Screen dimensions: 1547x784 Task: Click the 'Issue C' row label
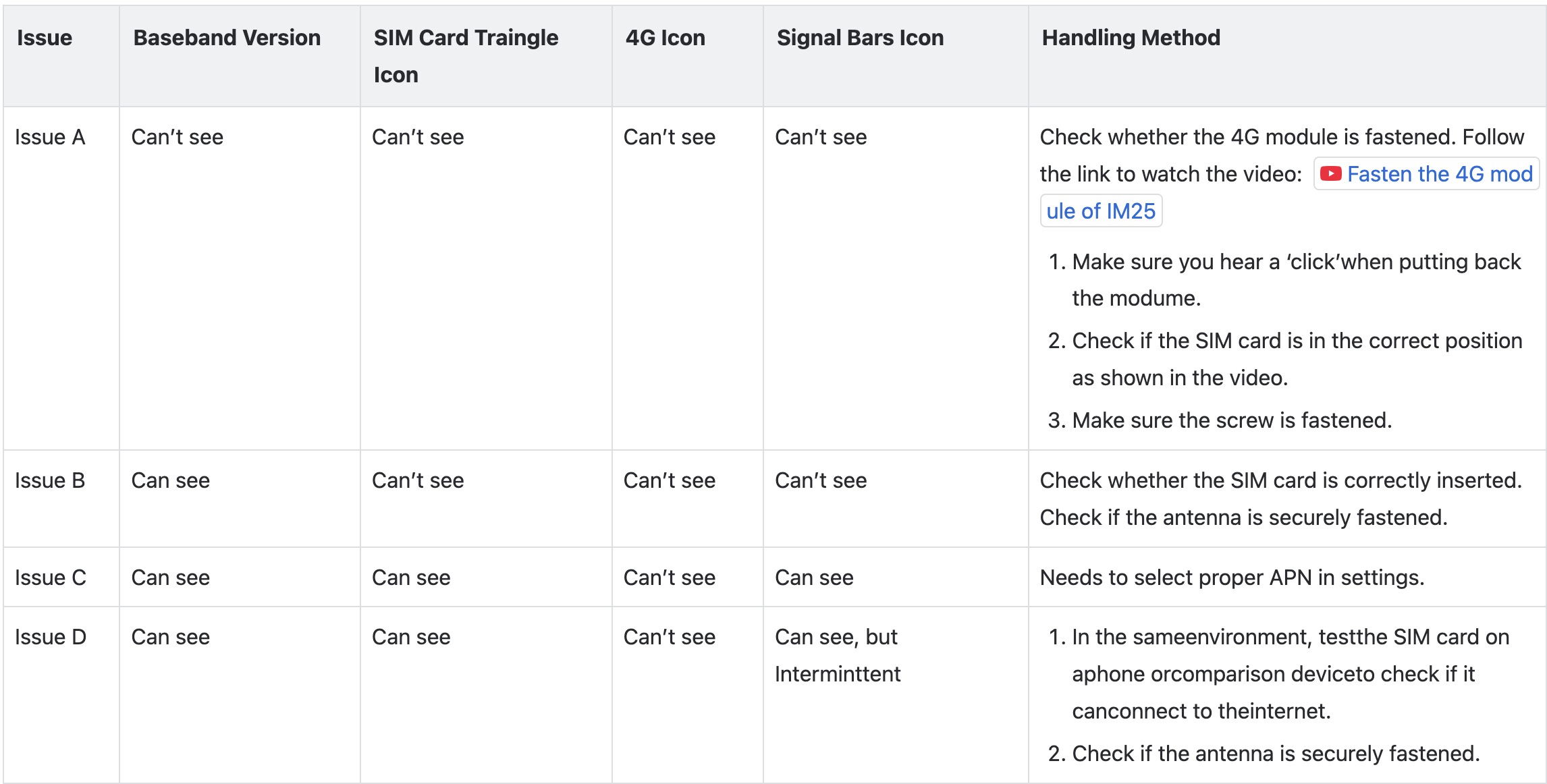click(x=51, y=578)
